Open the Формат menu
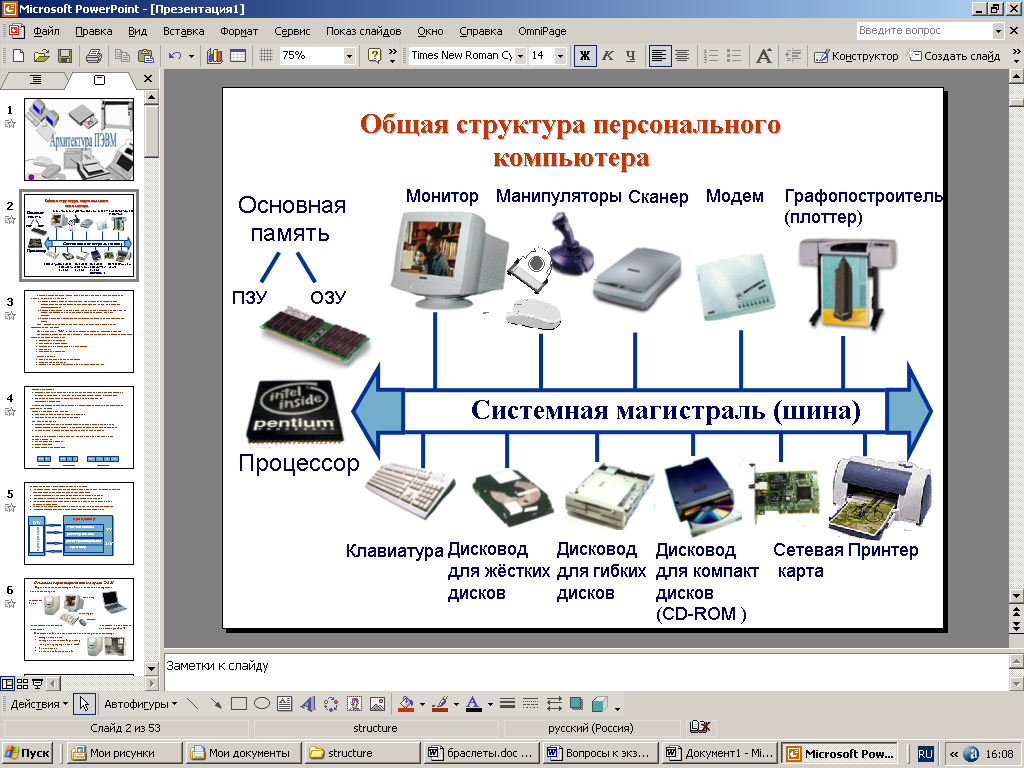1024x768 pixels. click(238, 31)
